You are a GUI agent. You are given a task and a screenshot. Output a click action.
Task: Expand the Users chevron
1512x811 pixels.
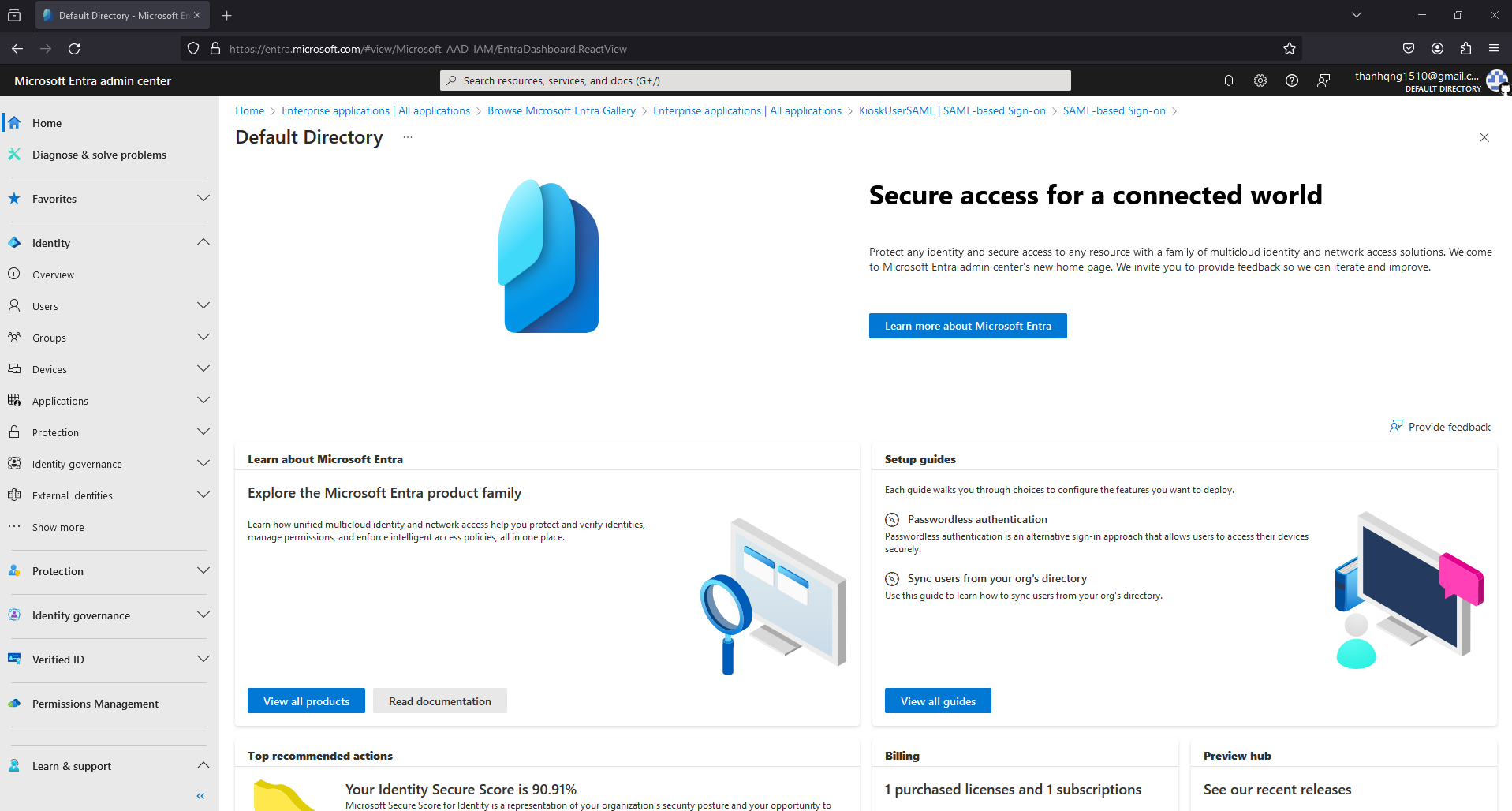tap(203, 306)
